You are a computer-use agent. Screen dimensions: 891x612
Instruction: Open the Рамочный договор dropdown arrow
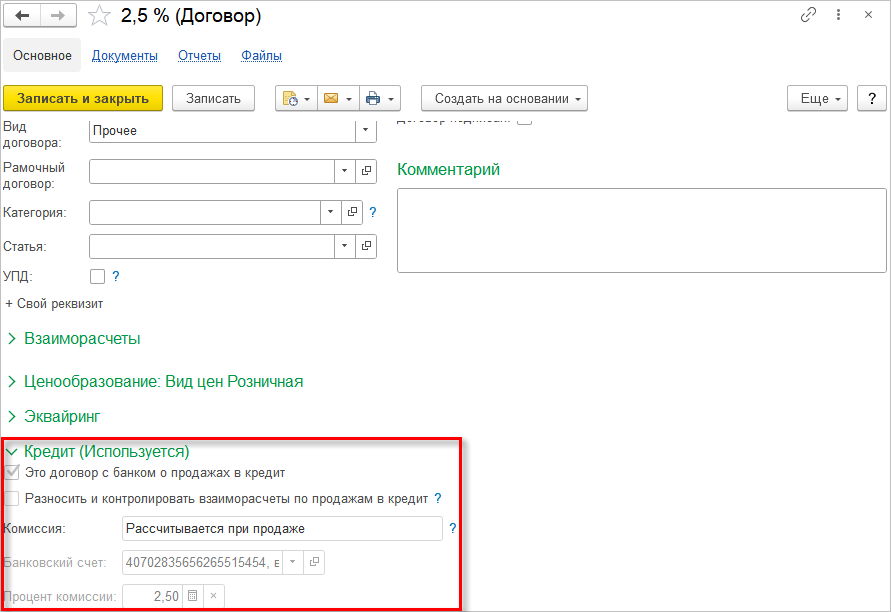tap(344, 171)
